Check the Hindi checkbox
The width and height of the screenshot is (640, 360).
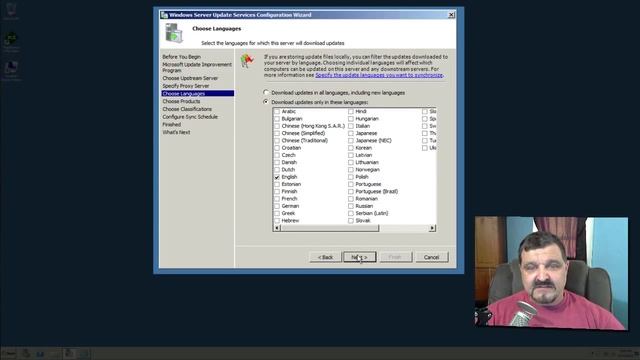(351, 111)
